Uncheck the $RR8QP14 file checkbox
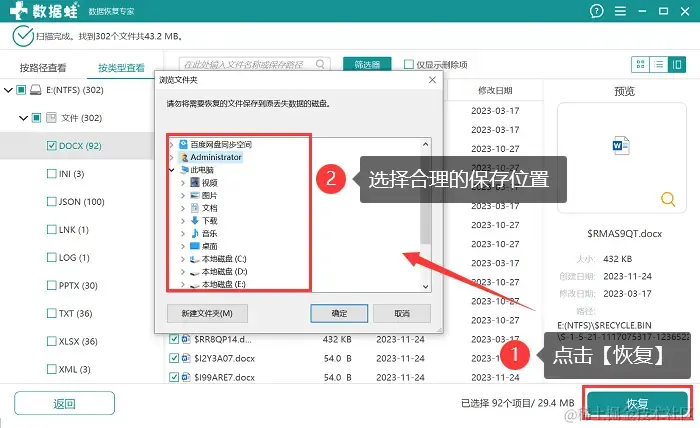 (174, 339)
